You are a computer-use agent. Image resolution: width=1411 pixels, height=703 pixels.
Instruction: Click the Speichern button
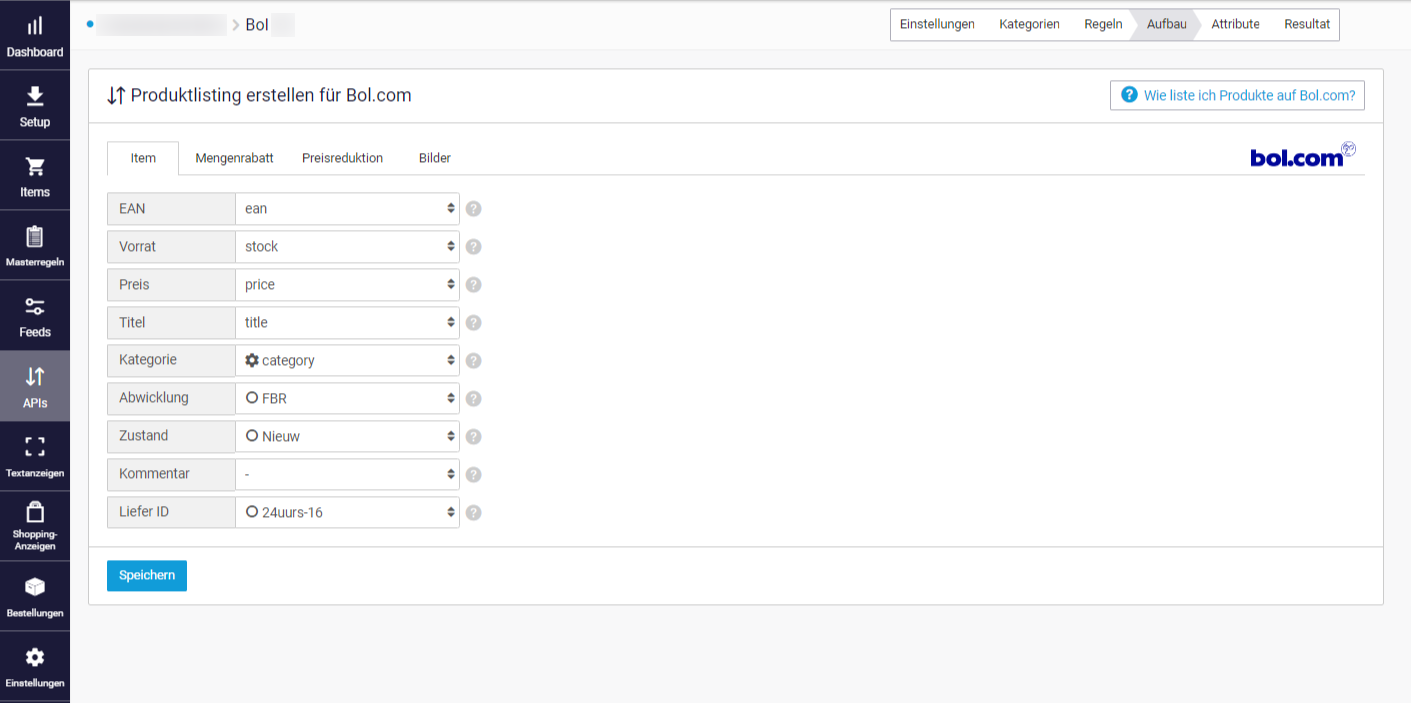point(147,576)
